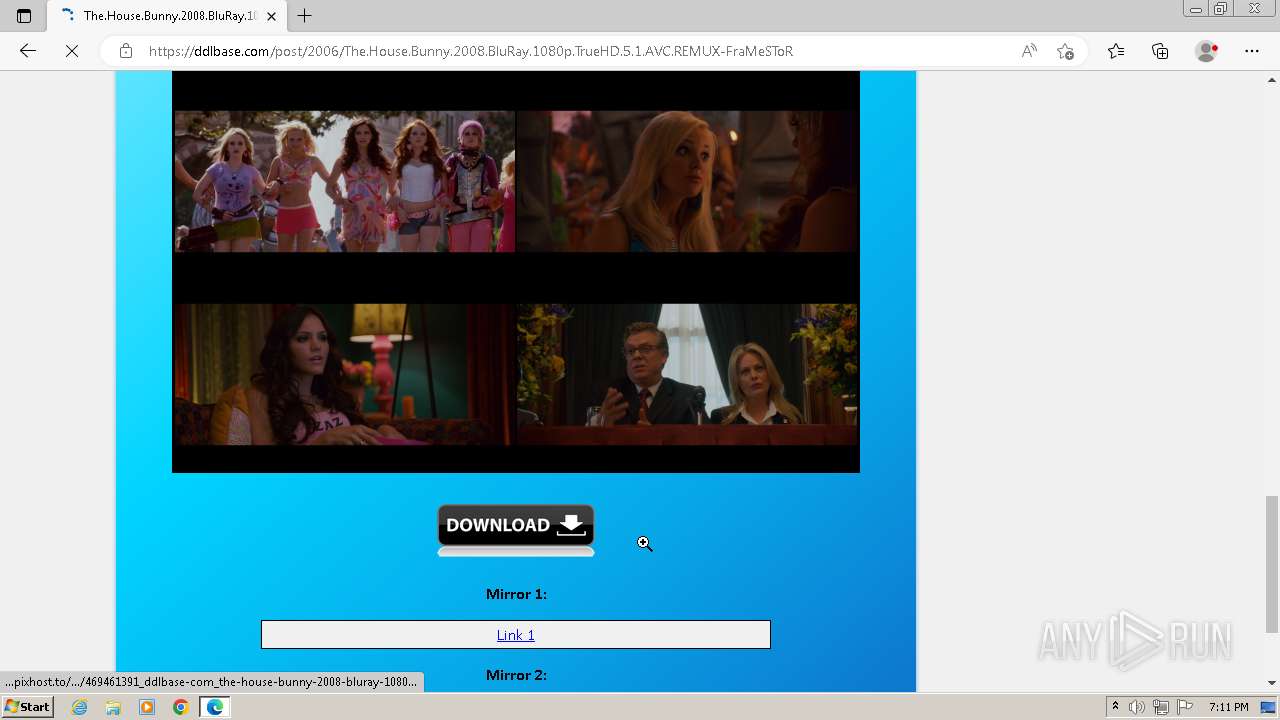Close The.House.Bunny browser tab

[271, 16]
